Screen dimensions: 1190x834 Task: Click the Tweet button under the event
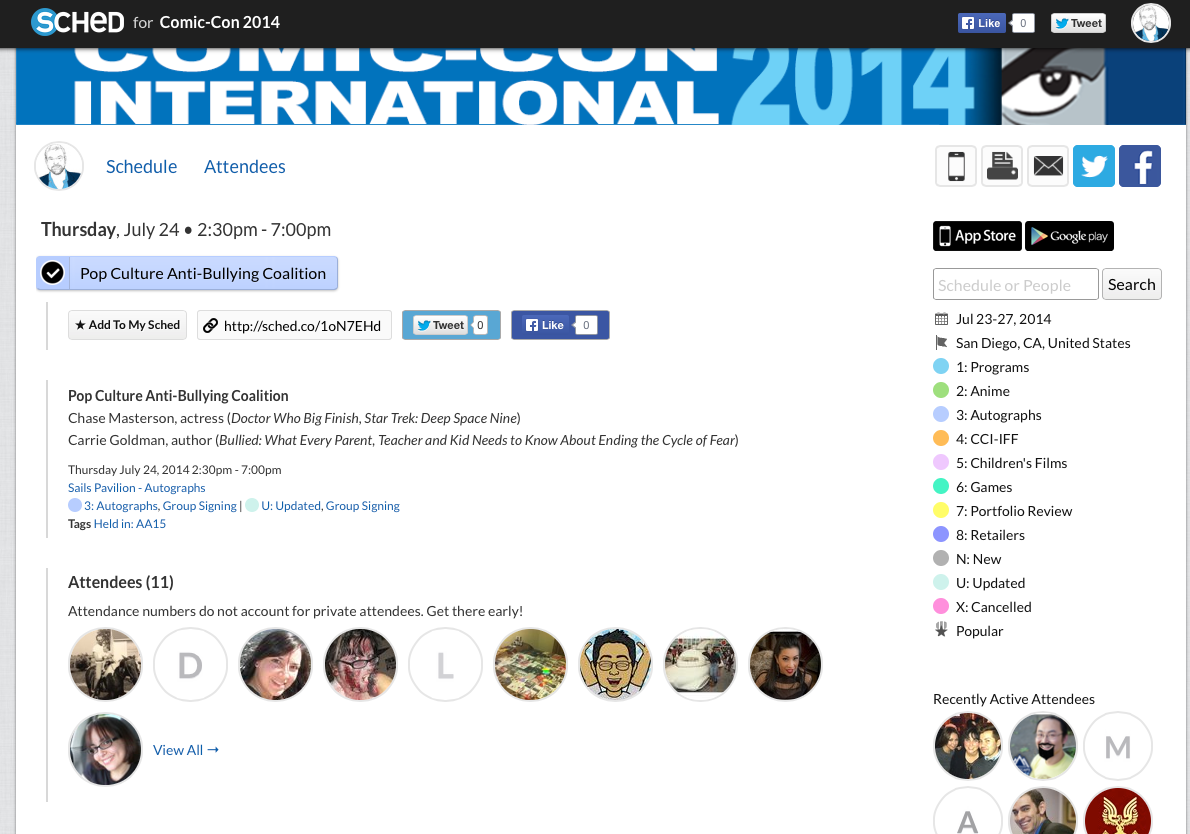click(x=452, y=325)
